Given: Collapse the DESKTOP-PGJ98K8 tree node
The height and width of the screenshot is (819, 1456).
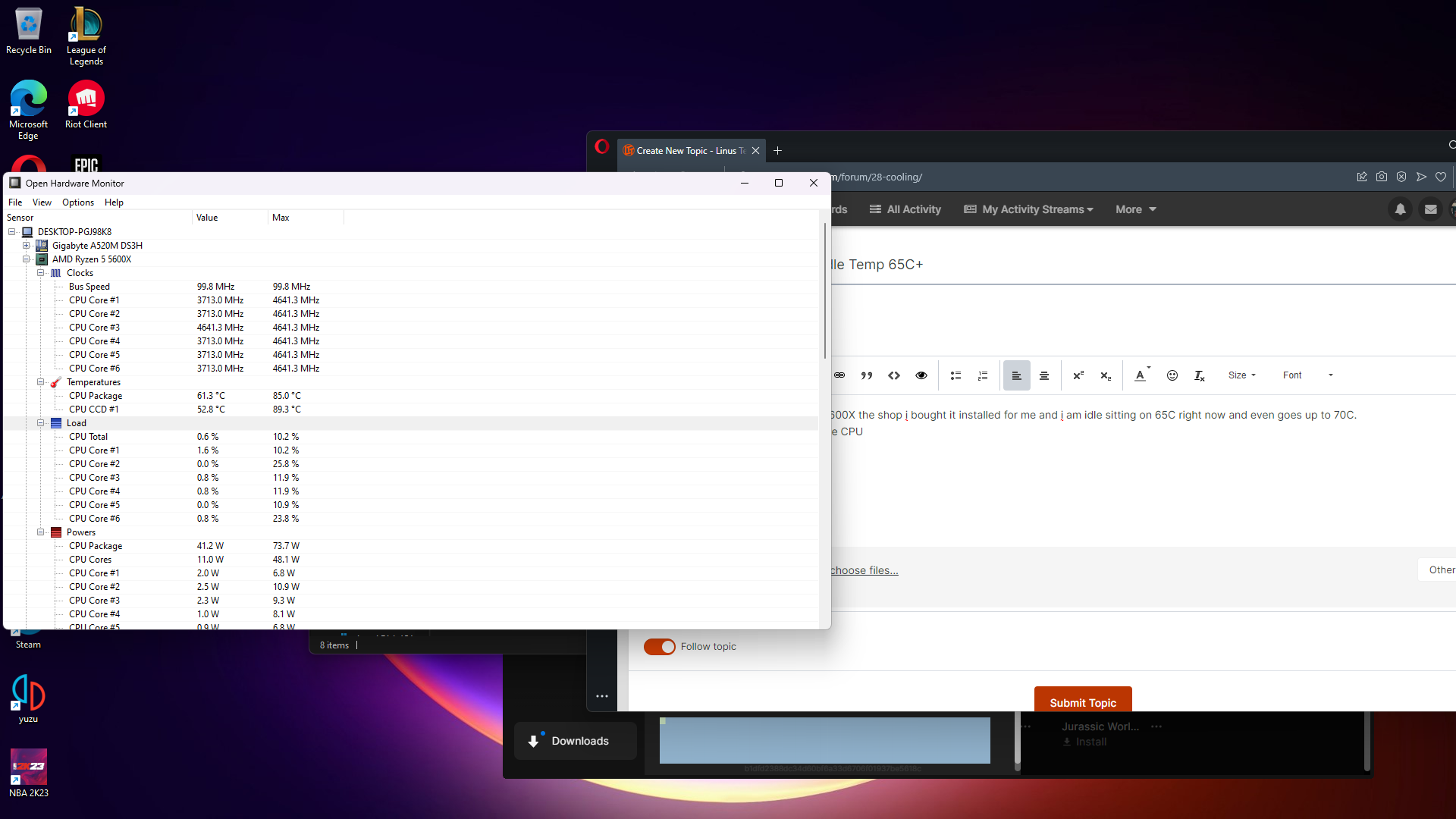Looking at the screenshot, I should 12,232.
